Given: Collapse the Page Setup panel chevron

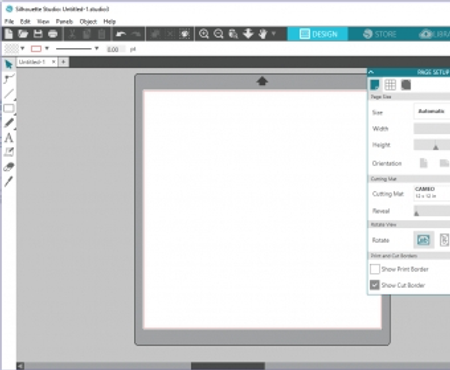Looking at the screenshot, I should click(371, 72).
